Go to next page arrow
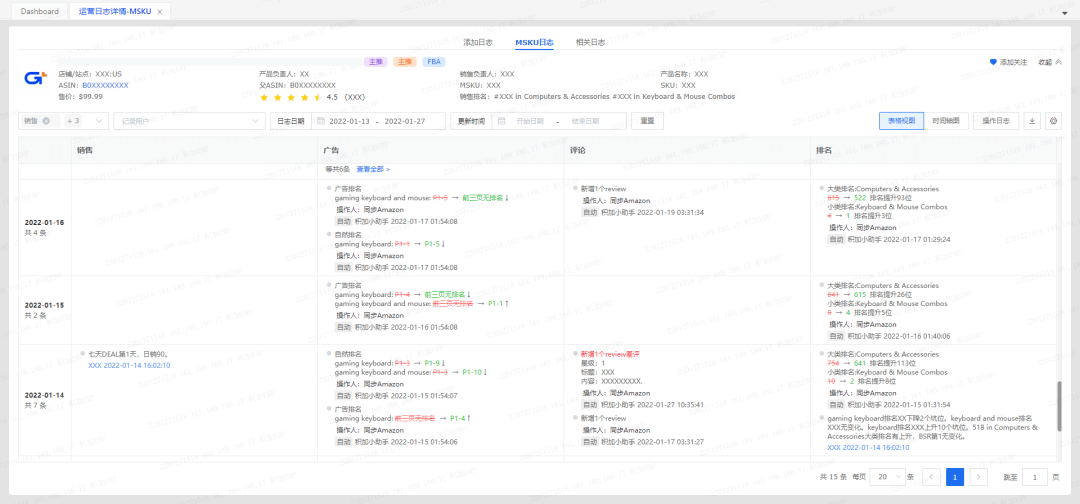Viewport: 1080px width, 504px height. [x=979, y=477]
